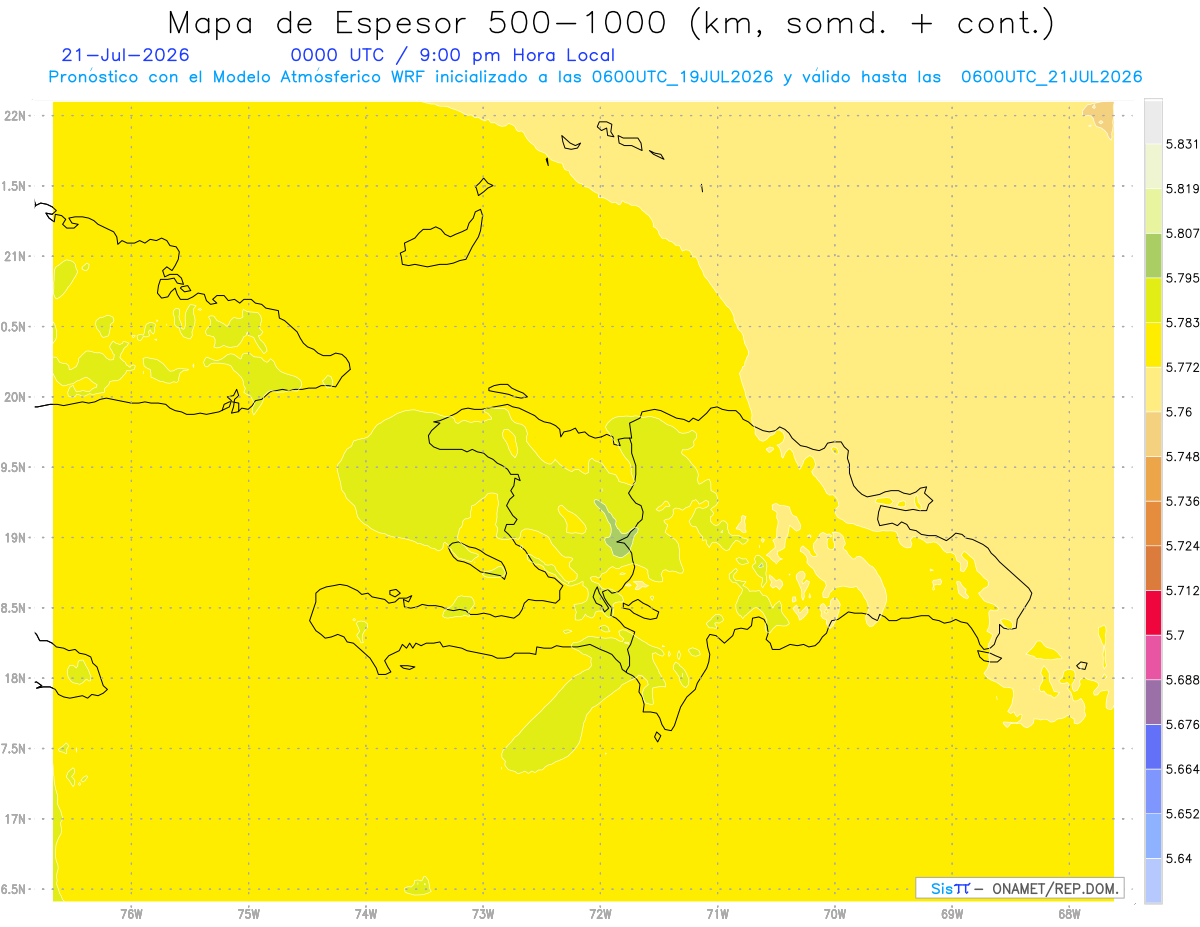Select the '5.64' colorbar label

tap(1179, 858)
